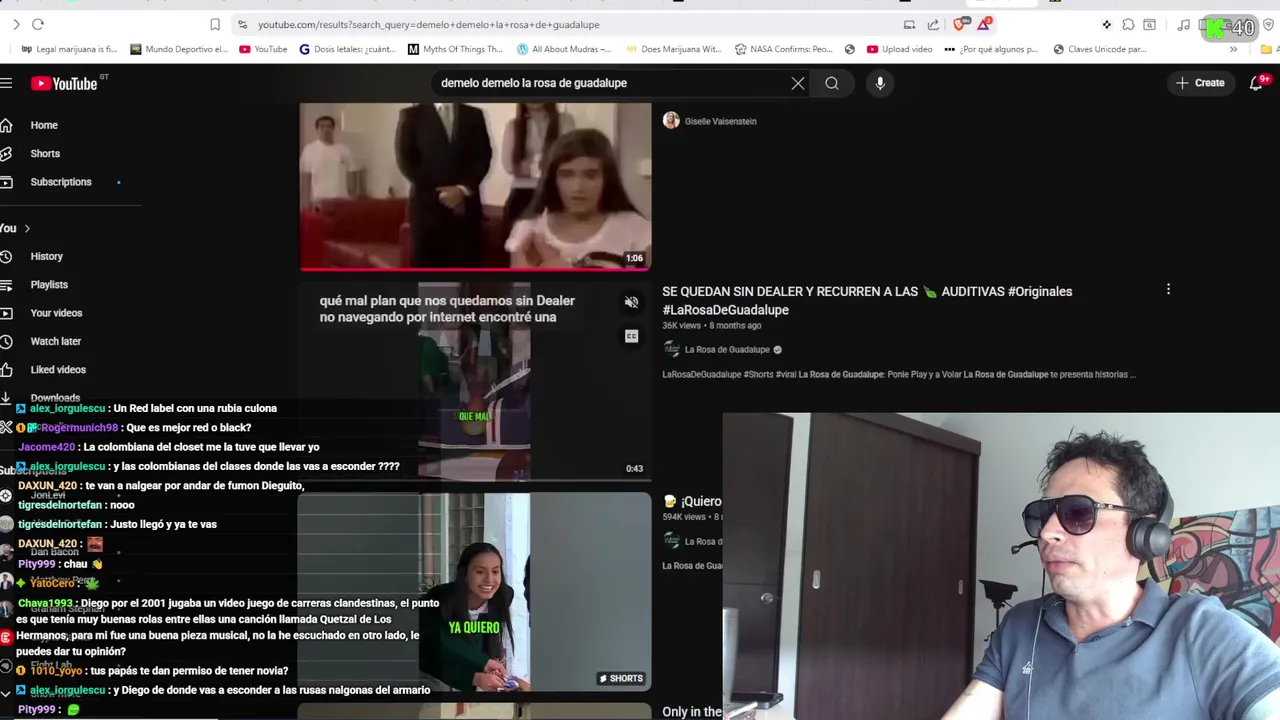Open the YA QUIERO Shorts thumbnail
The width and height of the screenshot is (1280, 720).
[475, 591]
